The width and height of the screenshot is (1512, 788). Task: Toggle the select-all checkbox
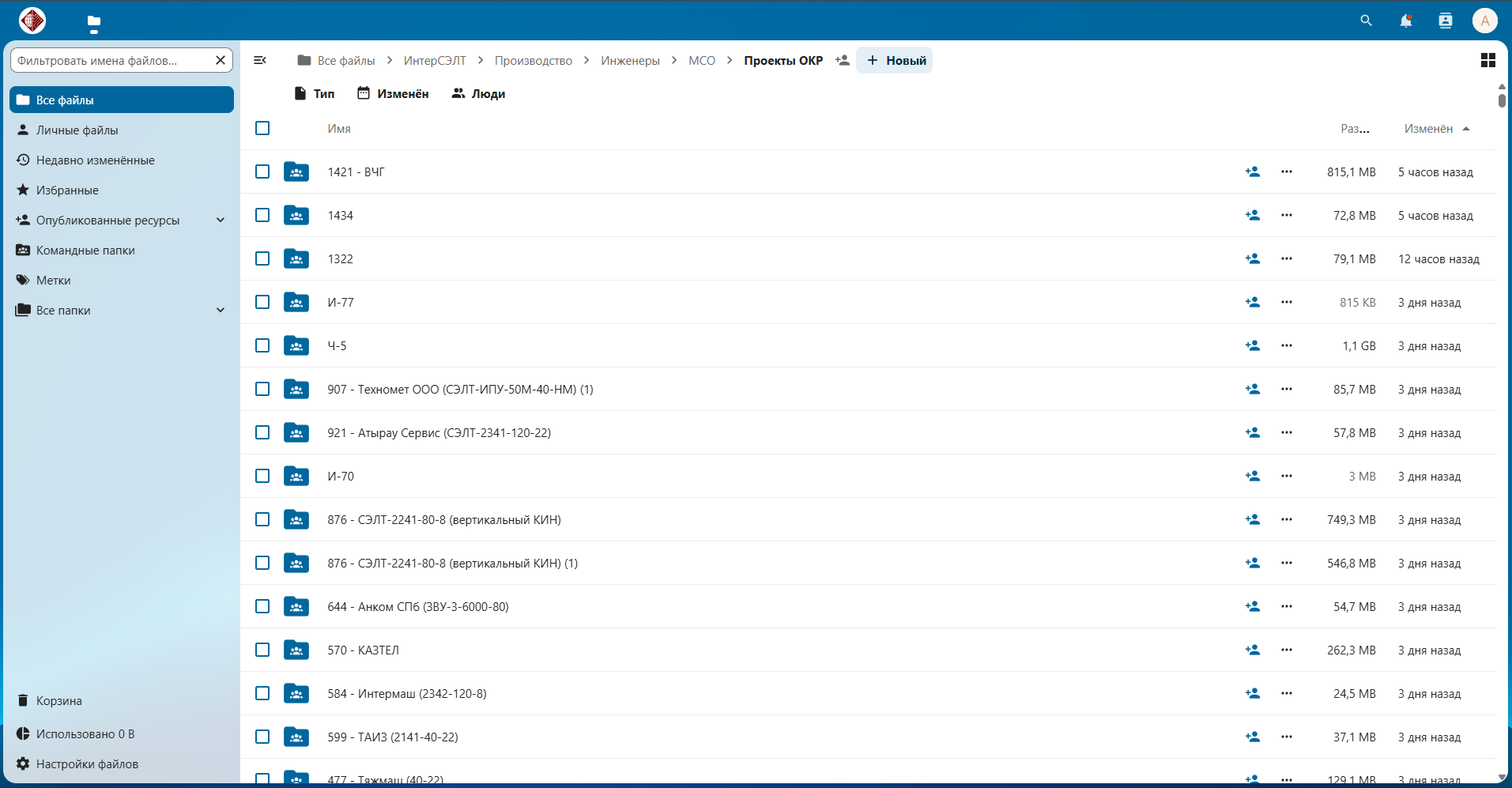(x=262, y=128)
